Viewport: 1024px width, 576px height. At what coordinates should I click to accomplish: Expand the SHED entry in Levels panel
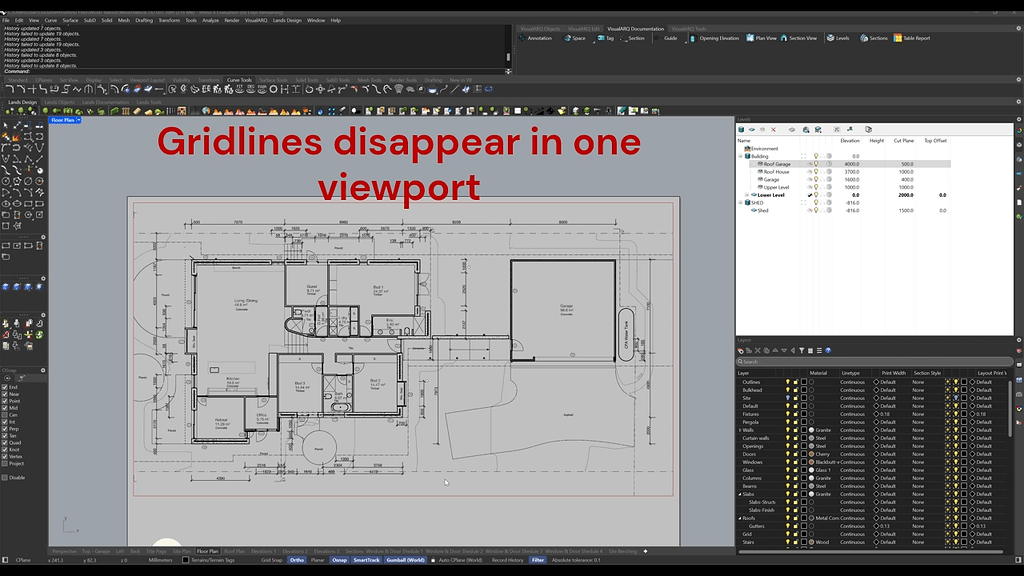(x=740, y=201)
